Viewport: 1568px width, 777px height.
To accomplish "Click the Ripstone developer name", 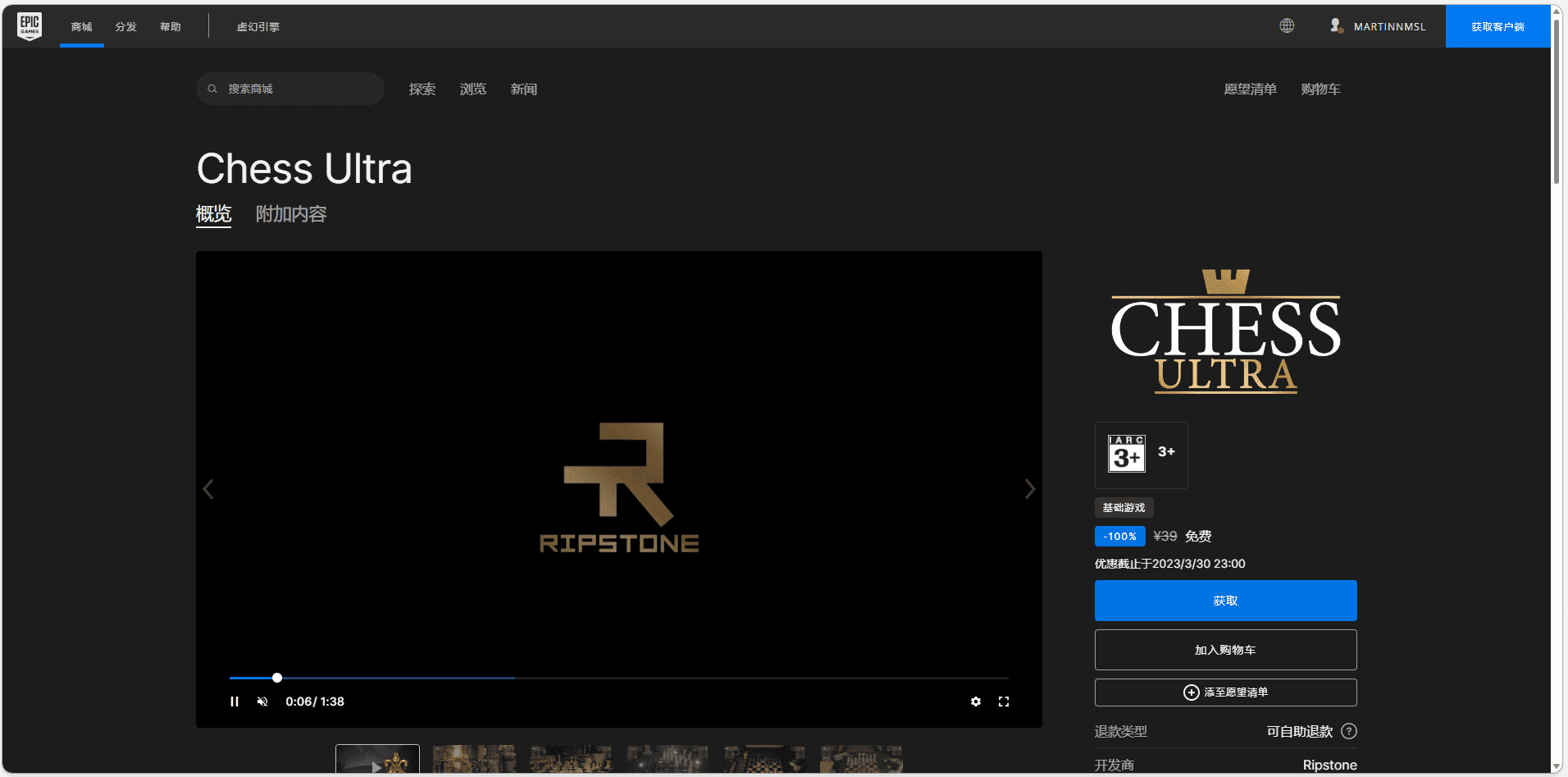I will tap(1330, 765).
